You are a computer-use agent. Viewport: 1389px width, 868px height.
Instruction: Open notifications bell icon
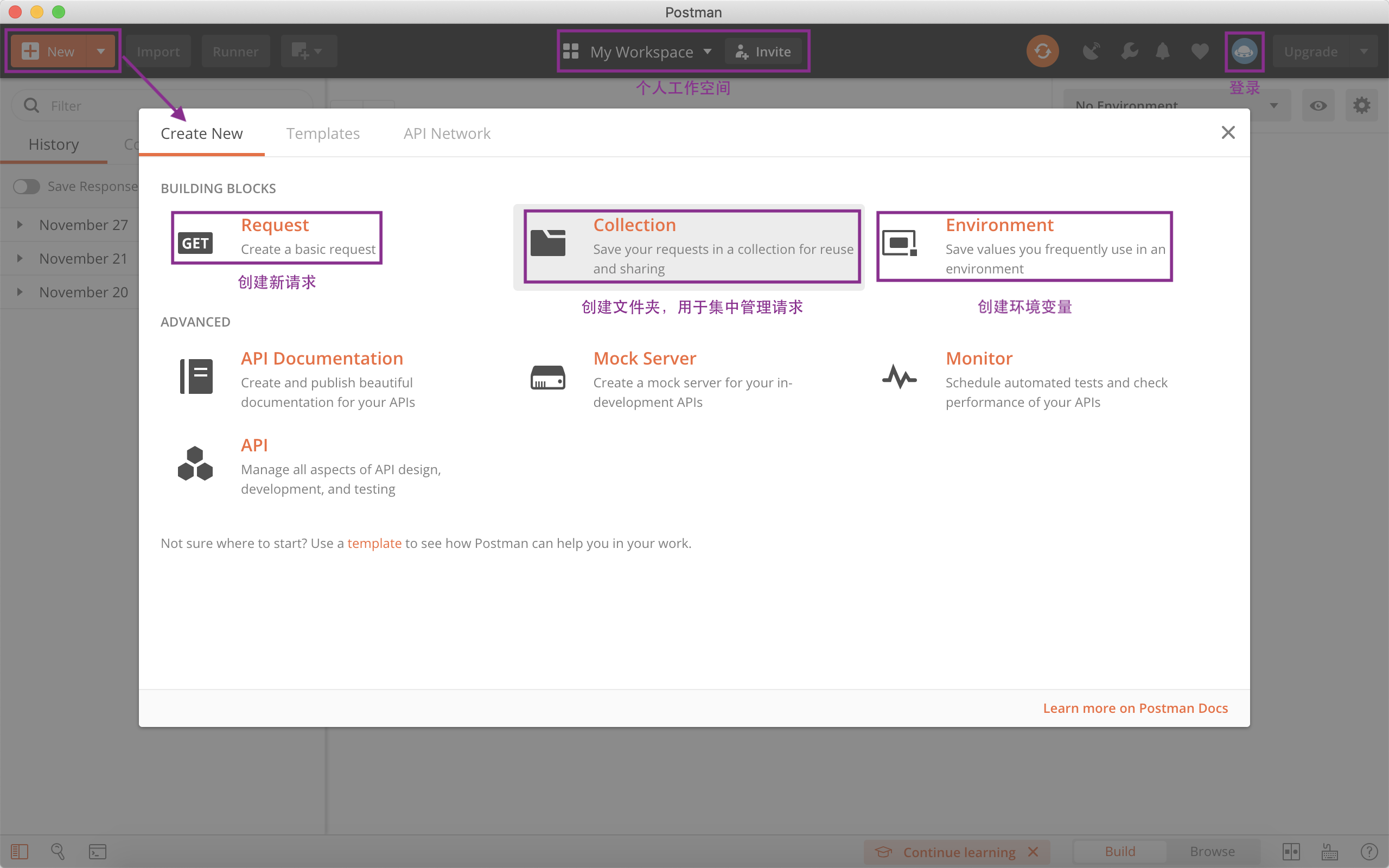pos(1162,52)
